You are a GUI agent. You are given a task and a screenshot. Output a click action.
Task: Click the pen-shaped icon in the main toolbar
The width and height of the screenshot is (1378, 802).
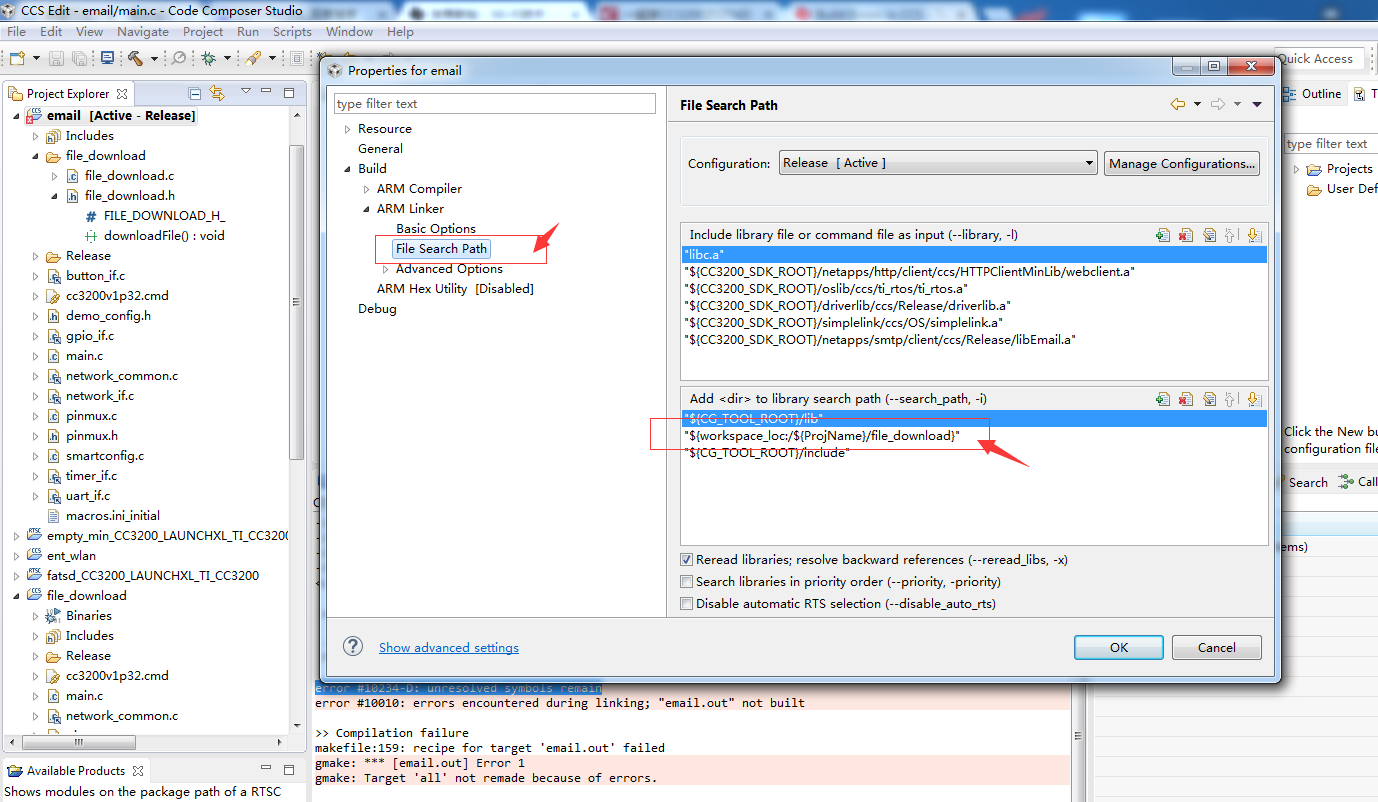253,59
